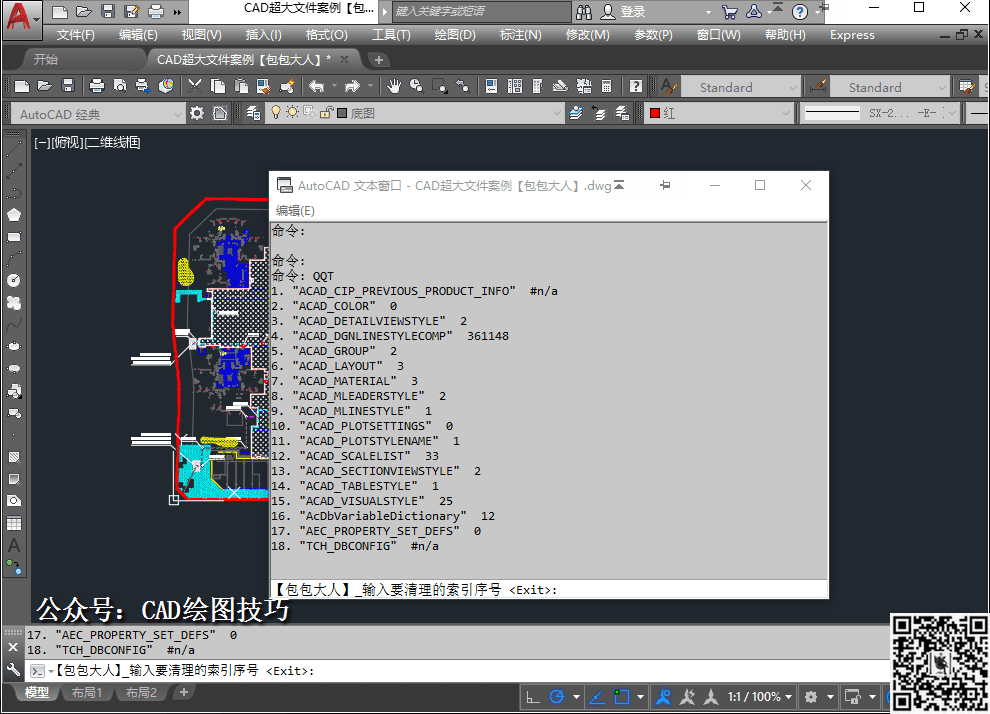Open the 绘图(D) menu

[455, 35]
